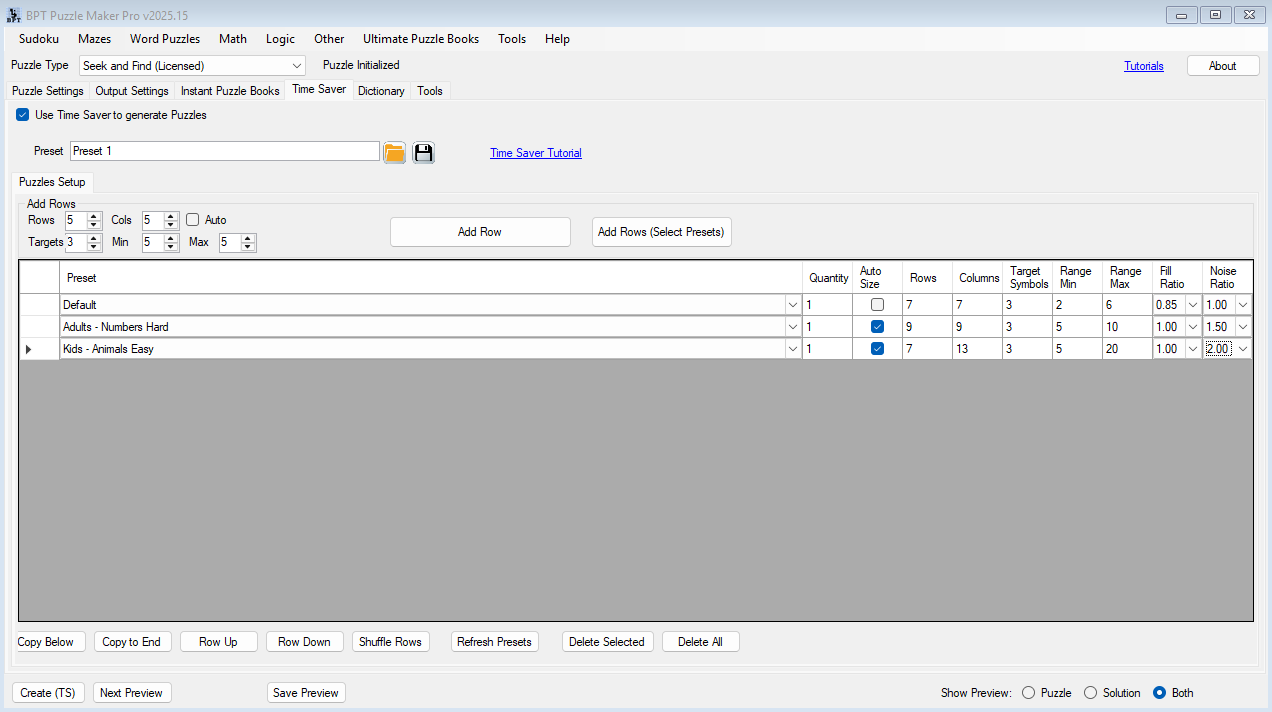The image size is (1272, 712).
Task: Decrease the Cols spinner value
Action: point(171,225)
